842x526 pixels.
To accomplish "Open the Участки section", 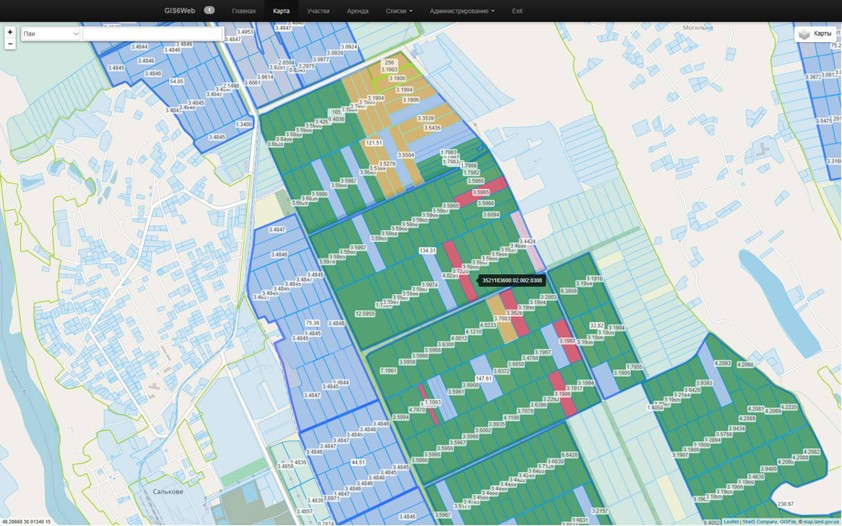I will click(x=318, y=10).
